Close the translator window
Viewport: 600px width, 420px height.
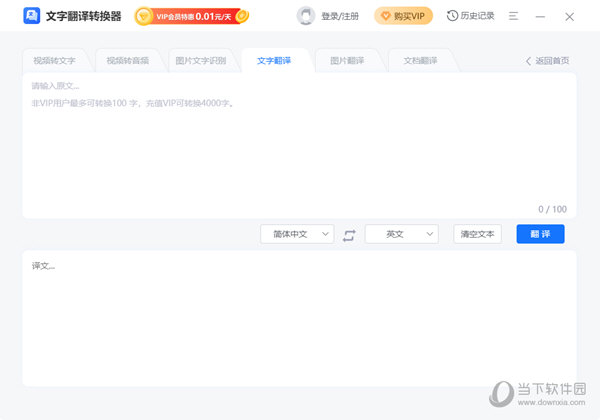coord(569,16)
